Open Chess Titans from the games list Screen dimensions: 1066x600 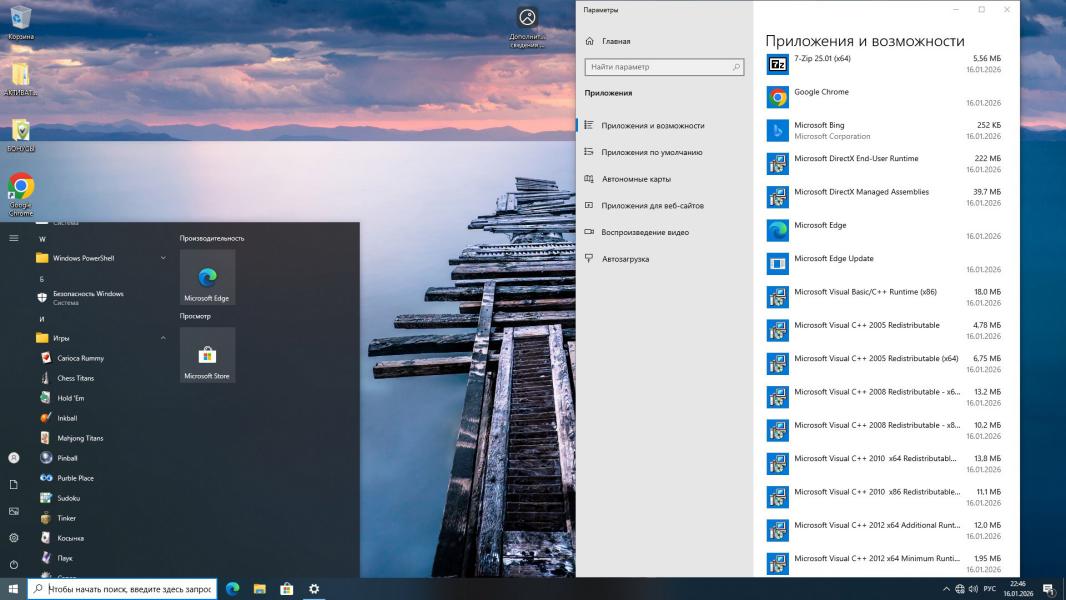coord(80,378)
